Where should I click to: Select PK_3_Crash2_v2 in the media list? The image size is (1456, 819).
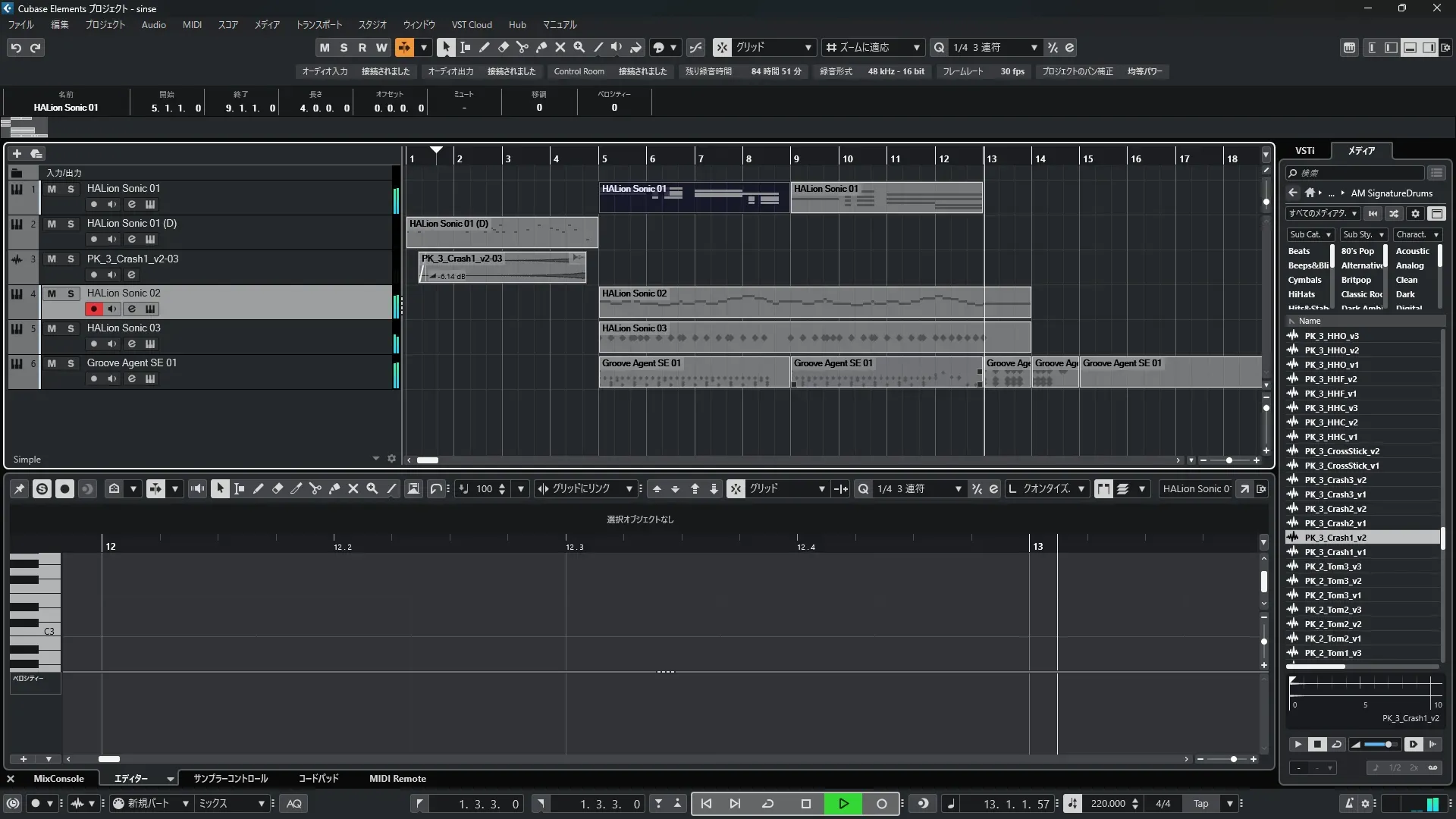click(x=1335, y=509)
